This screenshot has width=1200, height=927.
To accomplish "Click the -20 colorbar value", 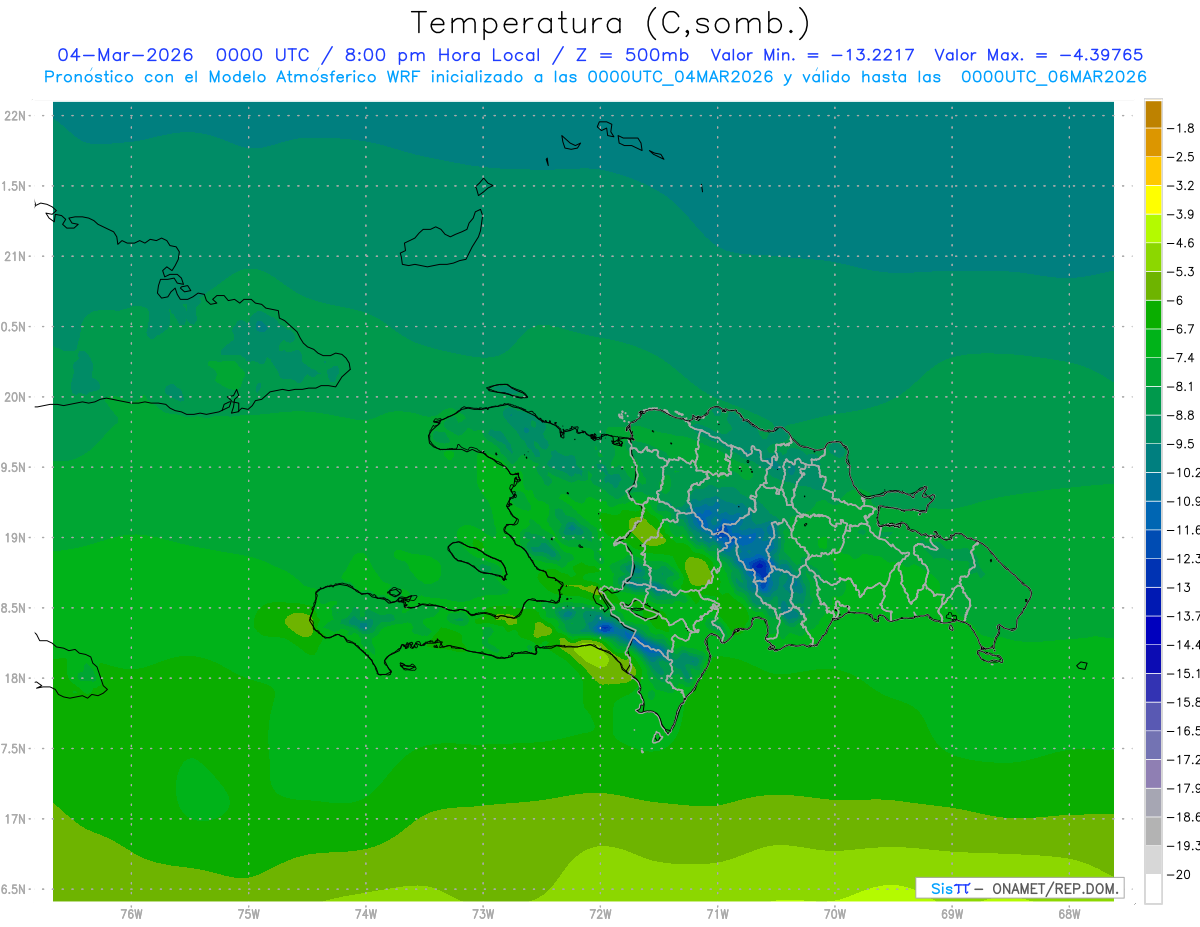I will tap(1179, 874).
